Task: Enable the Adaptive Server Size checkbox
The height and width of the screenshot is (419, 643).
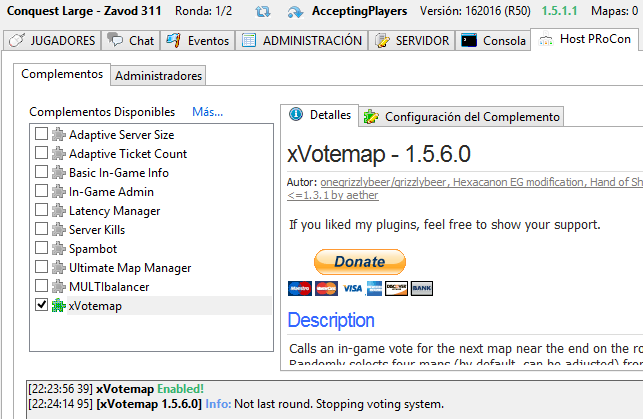Action: coord(41,135)
